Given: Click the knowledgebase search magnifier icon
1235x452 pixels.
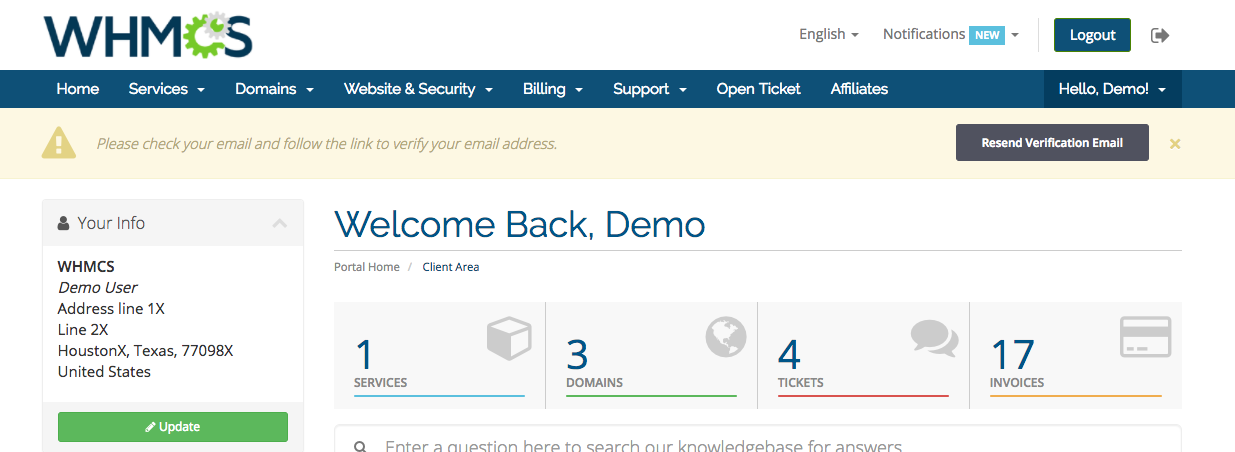Looking at the screenshot, I should coord(360,447).
